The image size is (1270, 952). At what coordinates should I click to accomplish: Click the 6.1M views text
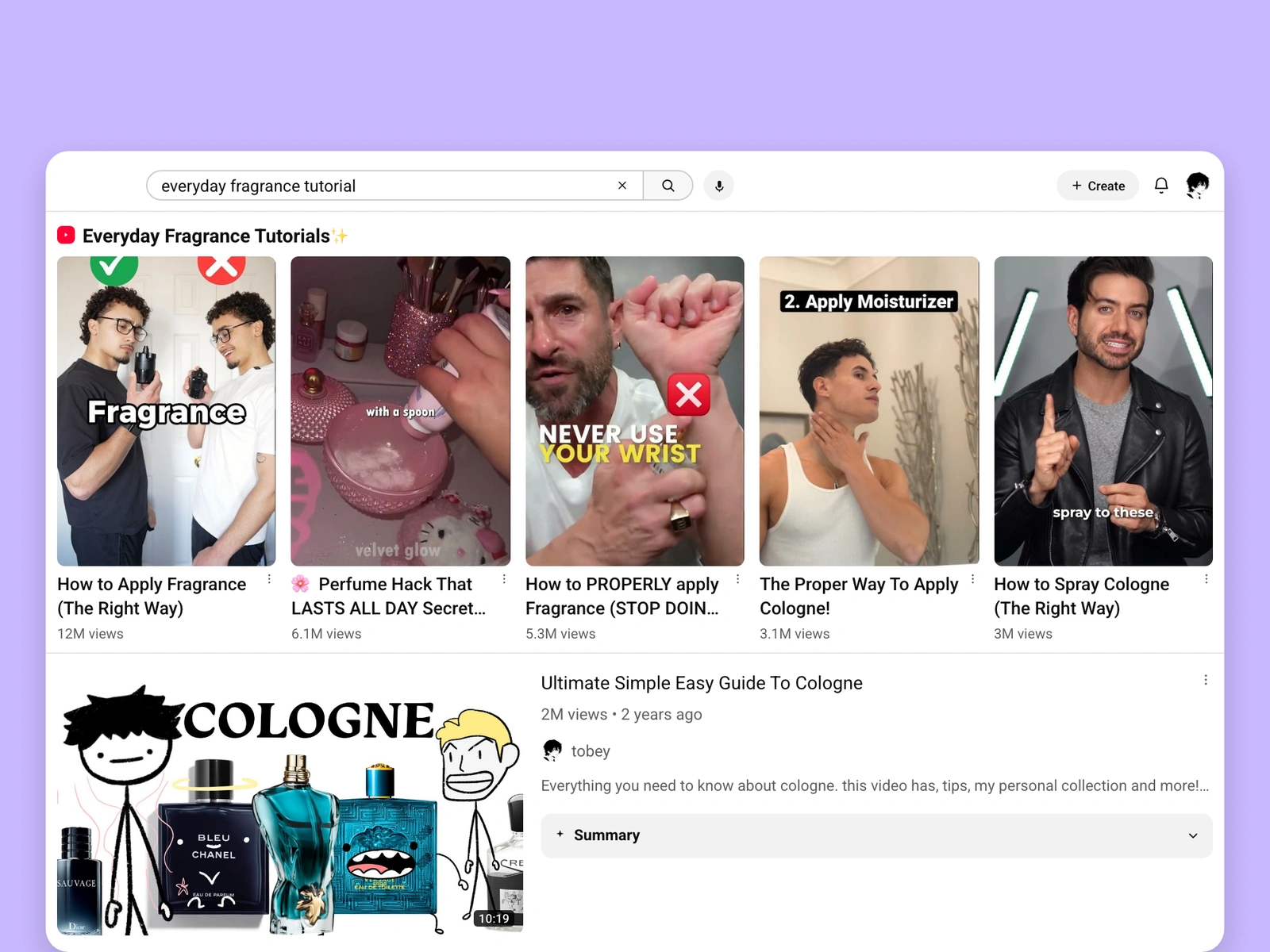[x=326, y=634]
